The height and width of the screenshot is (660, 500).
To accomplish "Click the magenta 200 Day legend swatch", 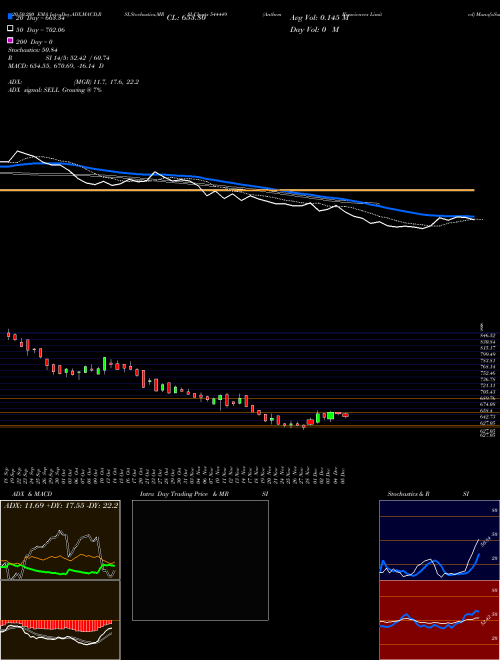I will [x=11, y=40].
